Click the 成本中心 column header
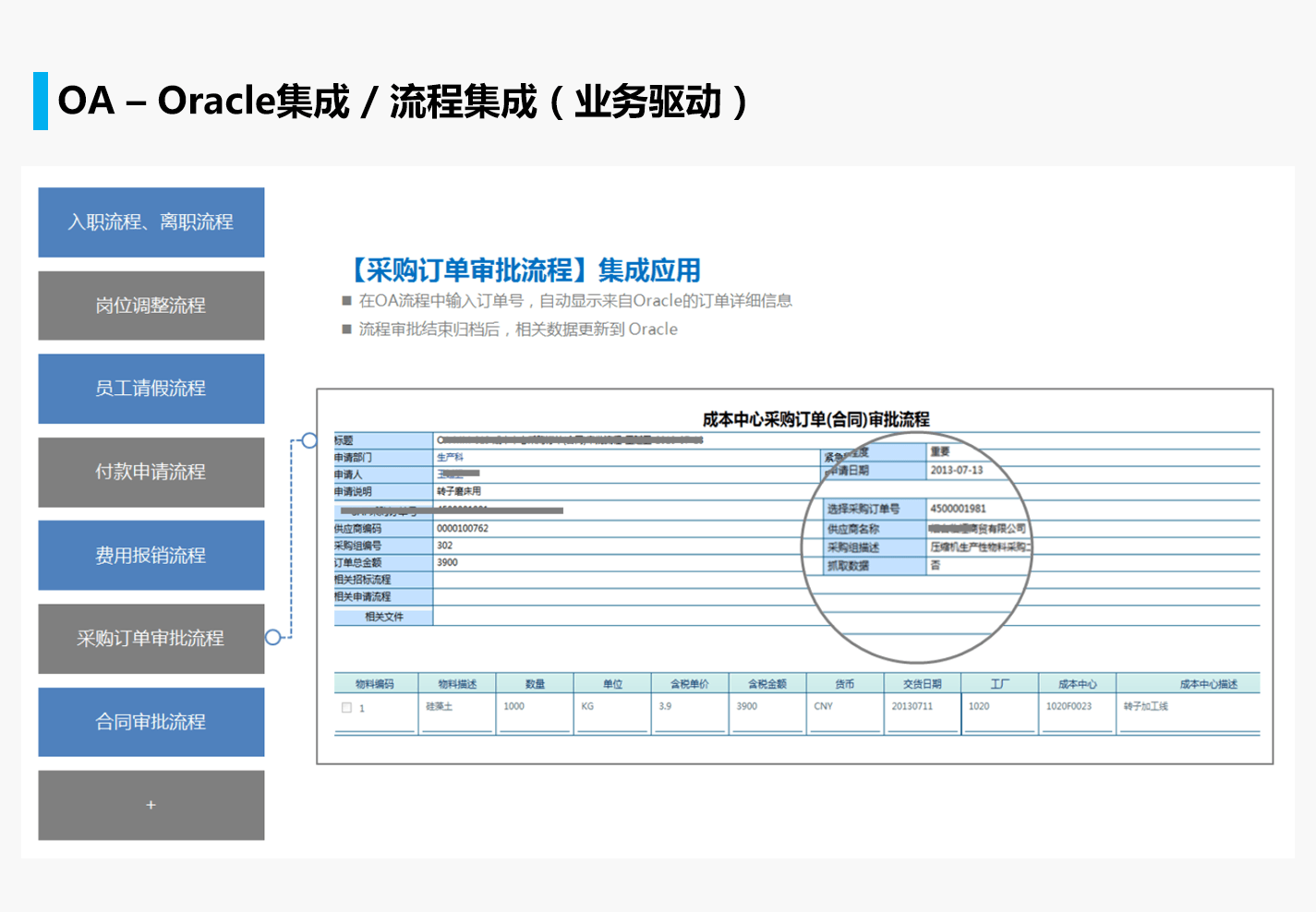Image resolution: width=1316 pixels, height=912 pixels. coord(1077,684)
